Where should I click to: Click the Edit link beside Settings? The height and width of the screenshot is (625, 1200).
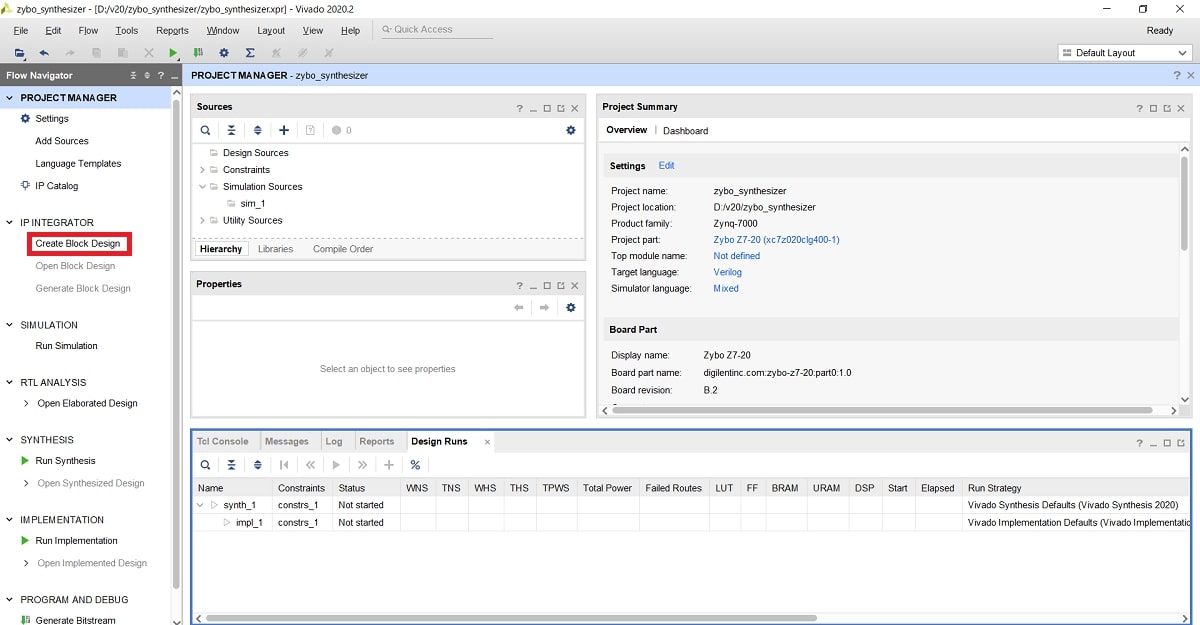(666, 166)
